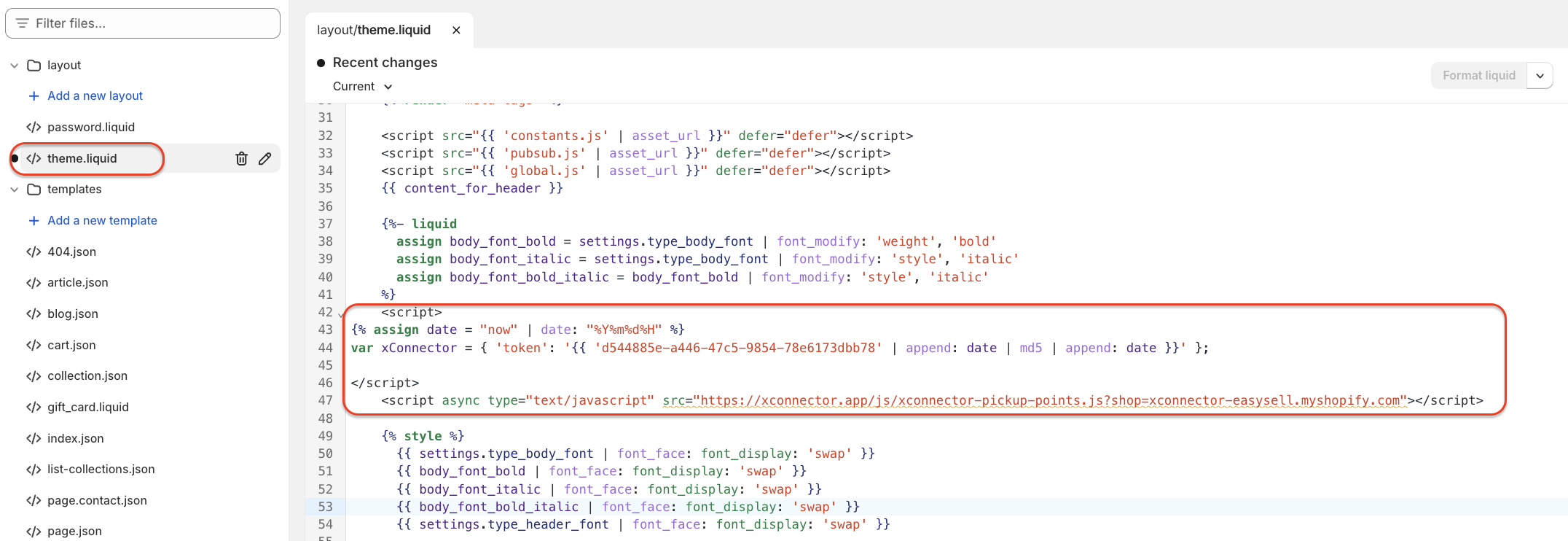The height and width of the screenshot is (541, 1568).
Task: Click the xconnector script URL on line 47
Action: click(1050, 400)
